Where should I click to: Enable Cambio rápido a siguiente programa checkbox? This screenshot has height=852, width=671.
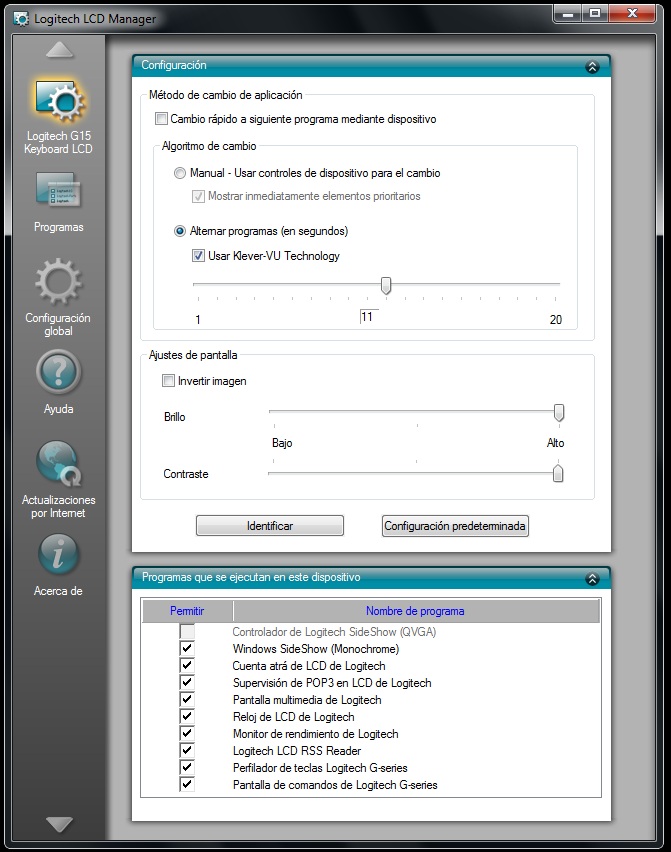[x=162, y=119]
